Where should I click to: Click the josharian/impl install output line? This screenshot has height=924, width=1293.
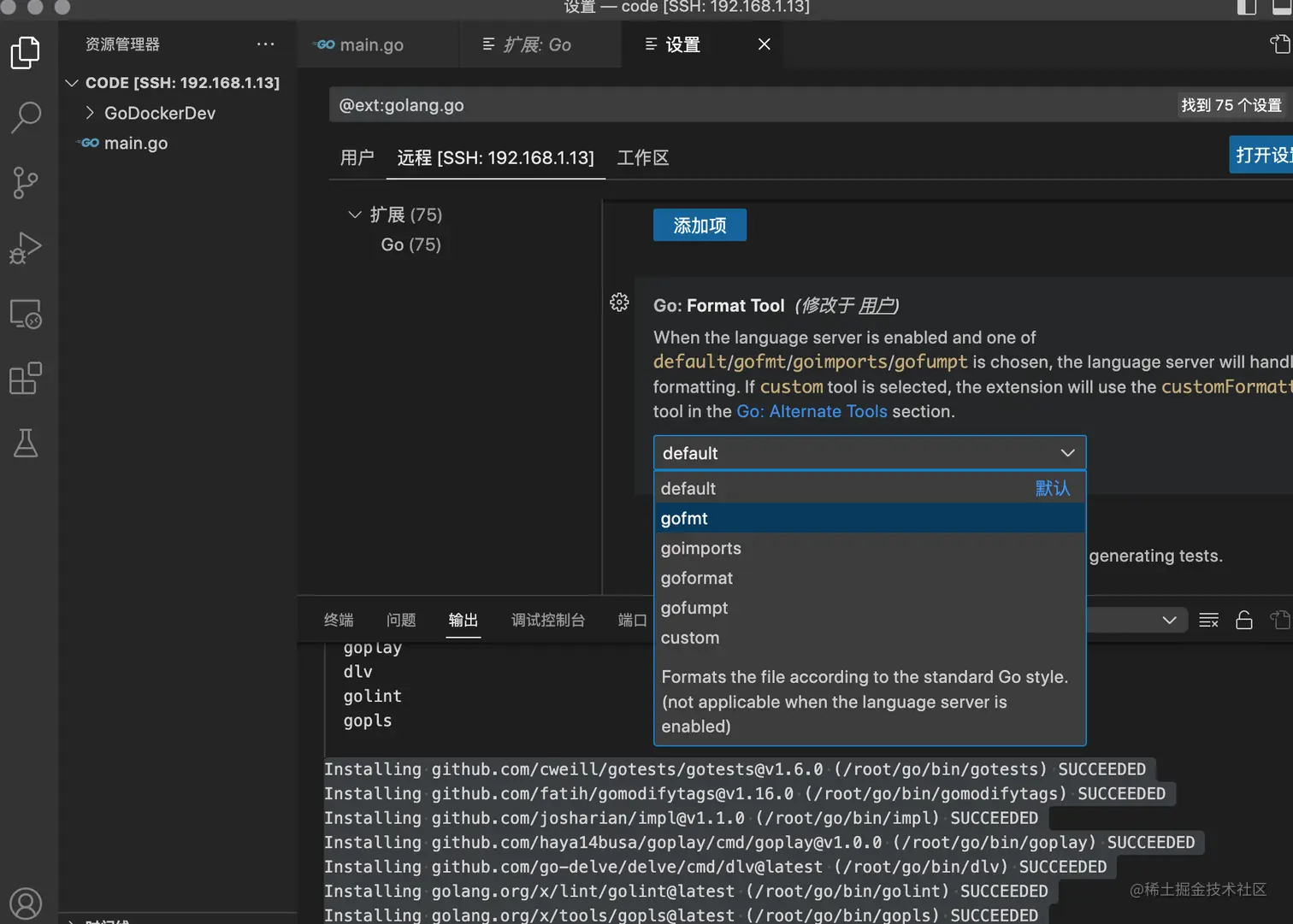681,818
